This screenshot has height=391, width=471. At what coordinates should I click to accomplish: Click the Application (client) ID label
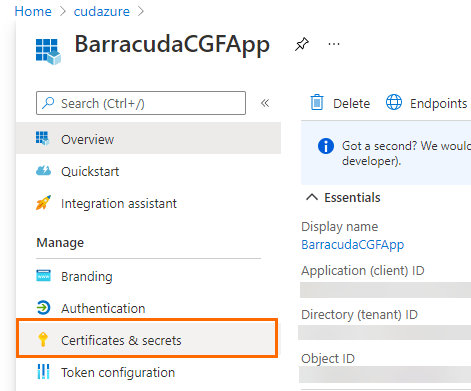pyautogui.click(x=363, y=270)
